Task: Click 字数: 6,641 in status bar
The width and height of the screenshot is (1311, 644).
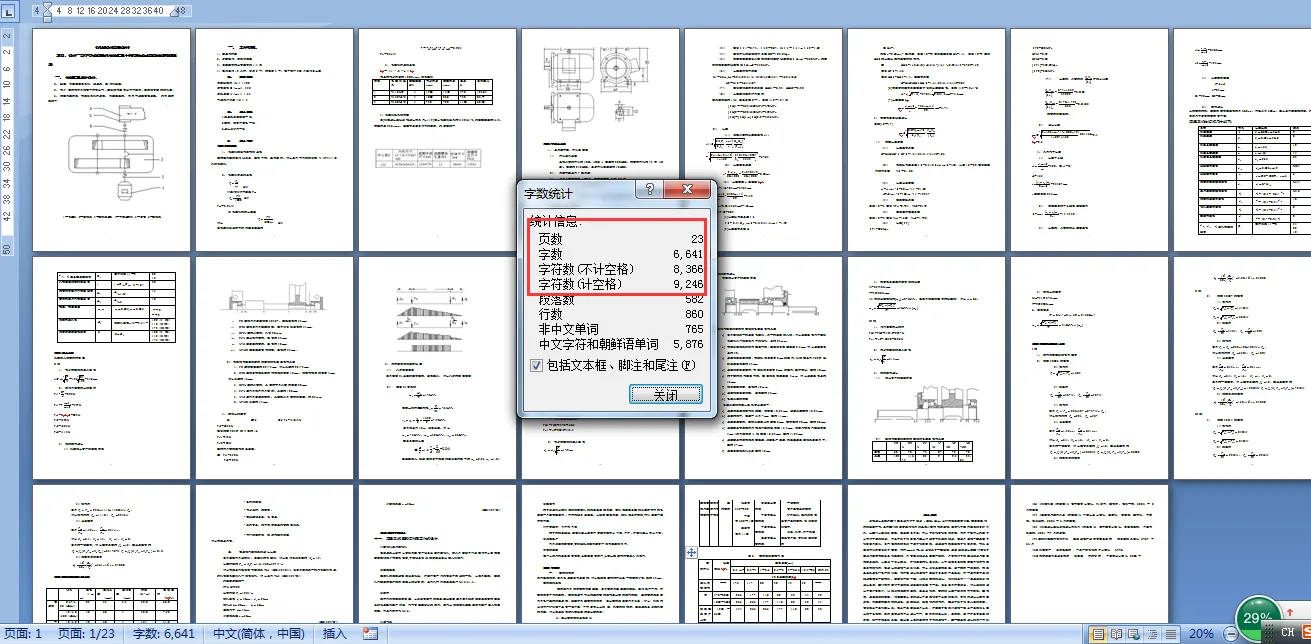Action: [164, 634]
